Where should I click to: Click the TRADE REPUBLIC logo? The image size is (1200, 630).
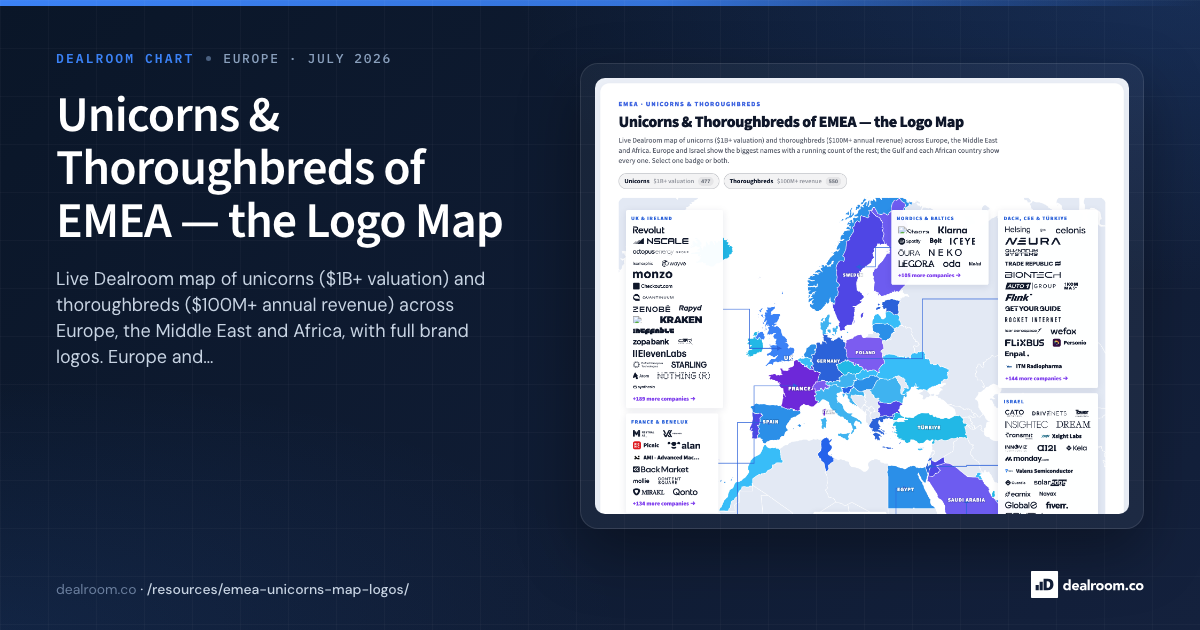point(1032,264)
